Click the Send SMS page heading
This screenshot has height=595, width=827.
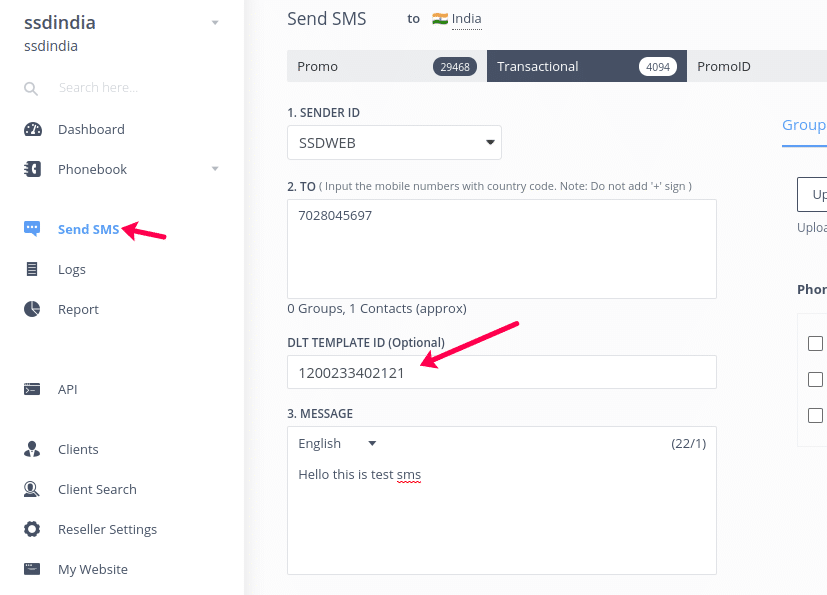[326, 19]
